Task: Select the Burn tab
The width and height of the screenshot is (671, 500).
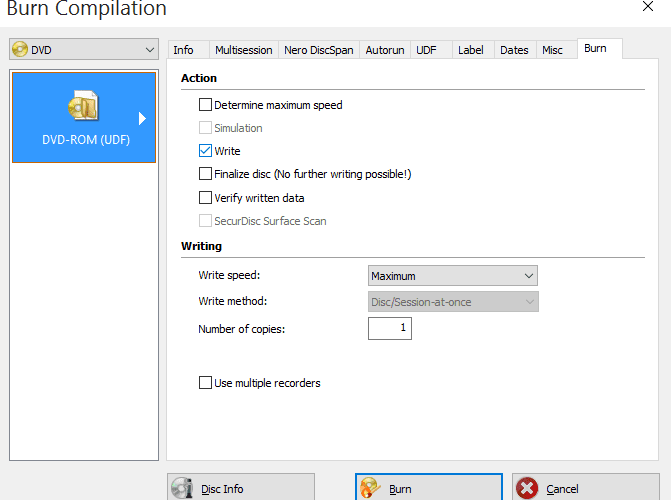Action: pyautogui.click(x=600, y=48)
